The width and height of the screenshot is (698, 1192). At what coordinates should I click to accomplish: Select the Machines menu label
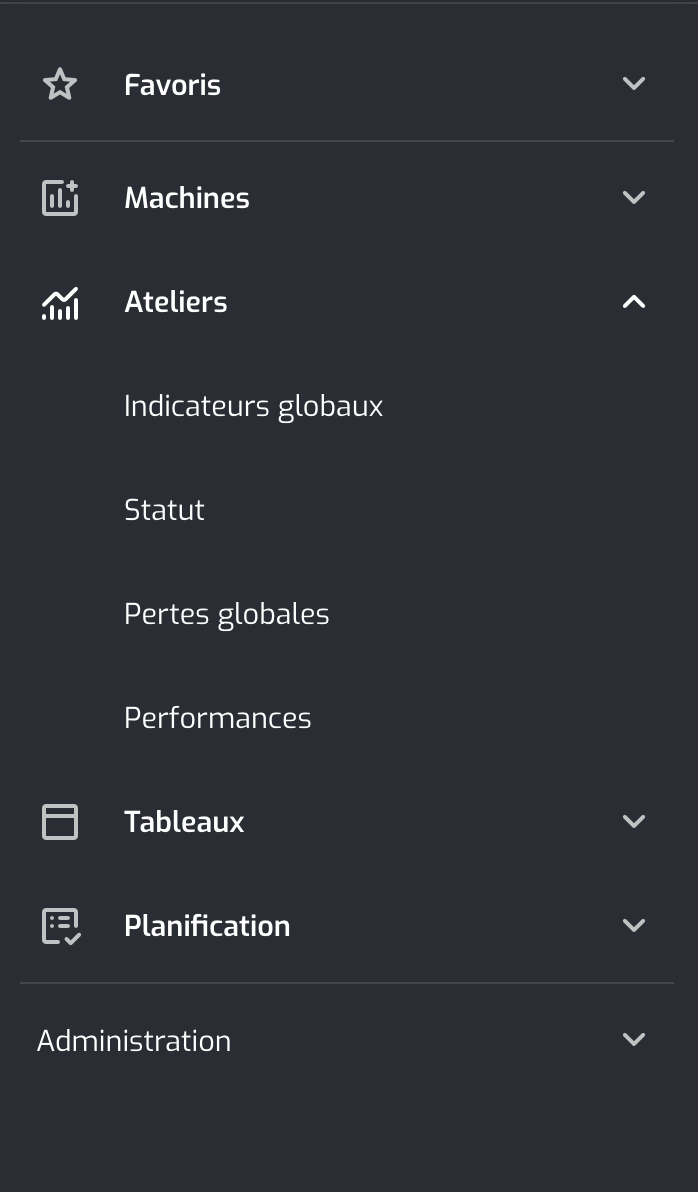pyautogui.click(x=187, y=198)
